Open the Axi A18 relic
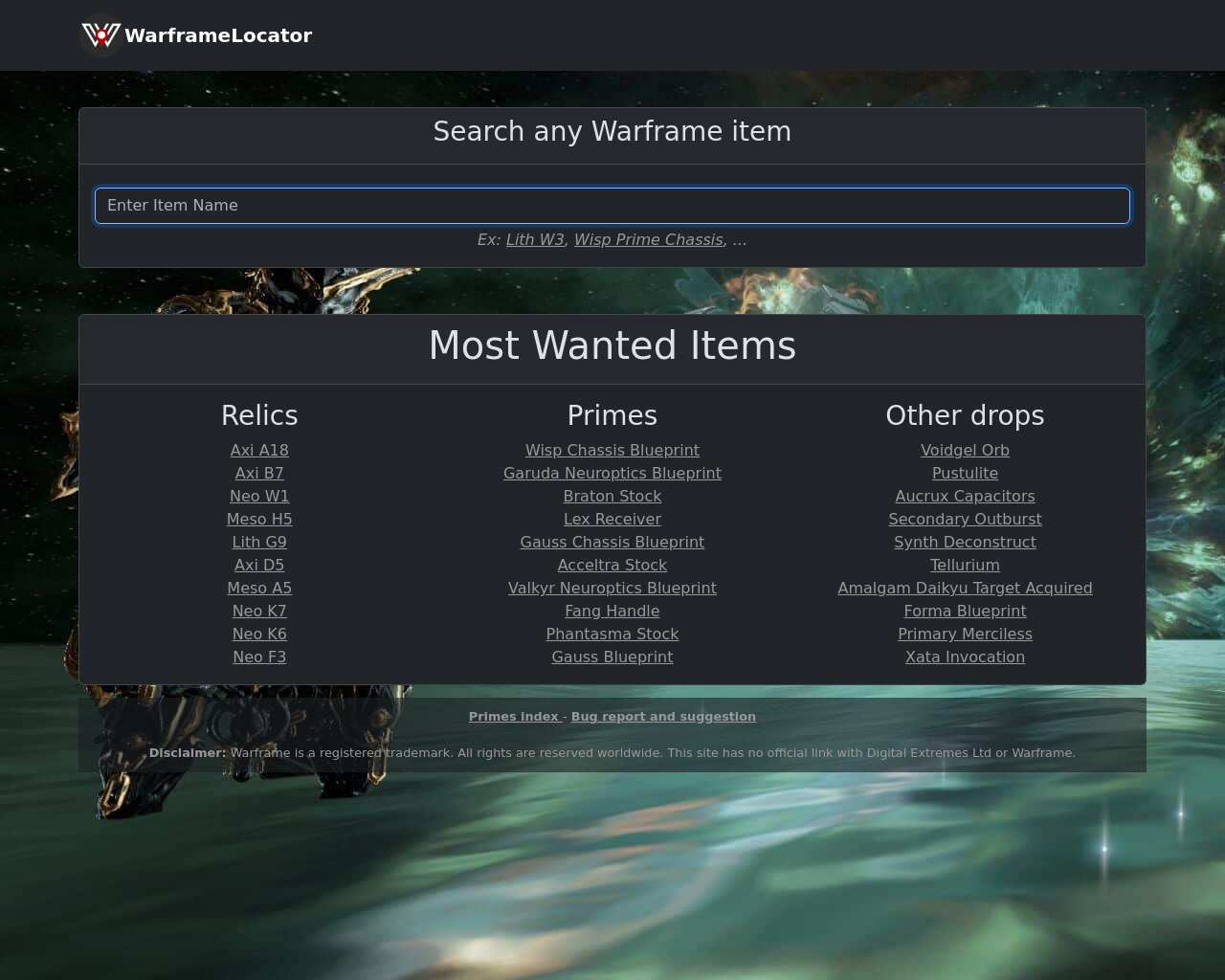 click(x=259, y=451)
